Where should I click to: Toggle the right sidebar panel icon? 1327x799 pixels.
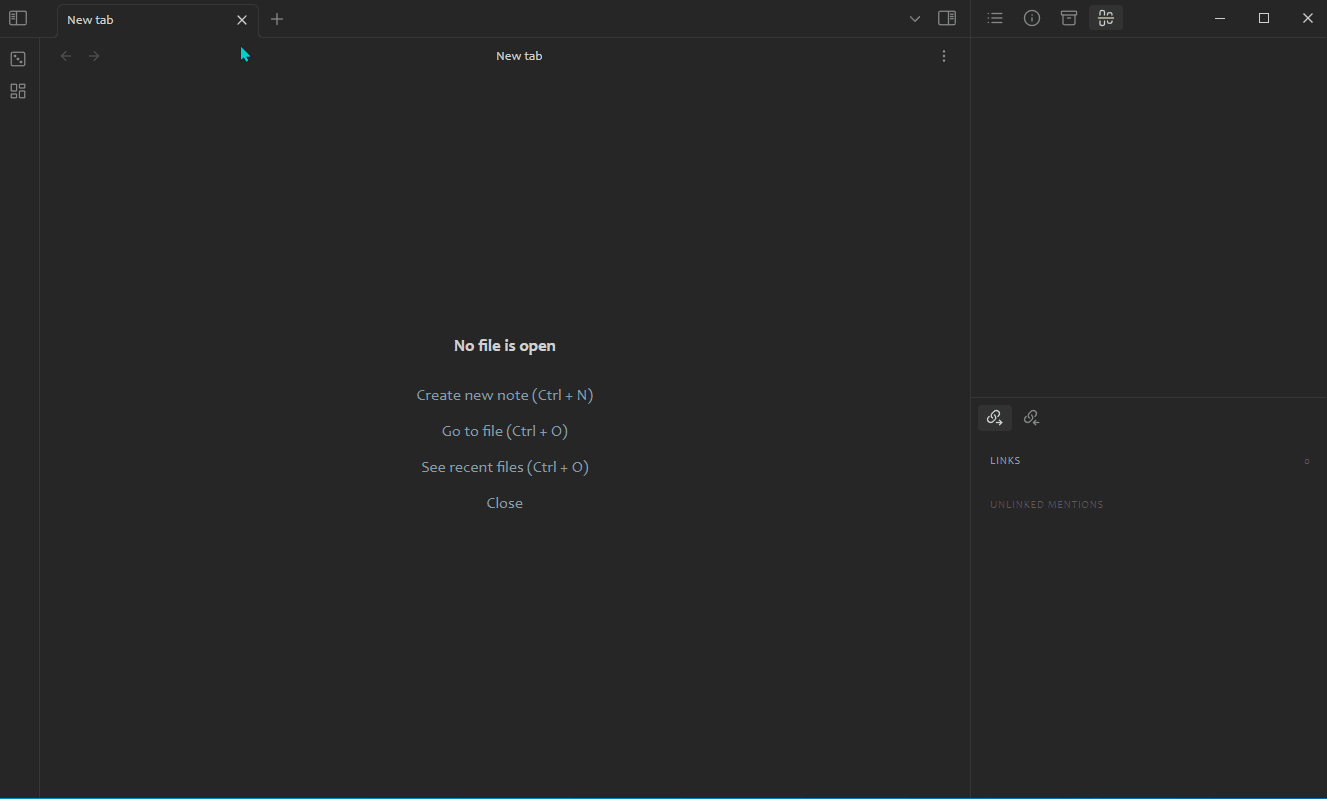pos(947,18)
